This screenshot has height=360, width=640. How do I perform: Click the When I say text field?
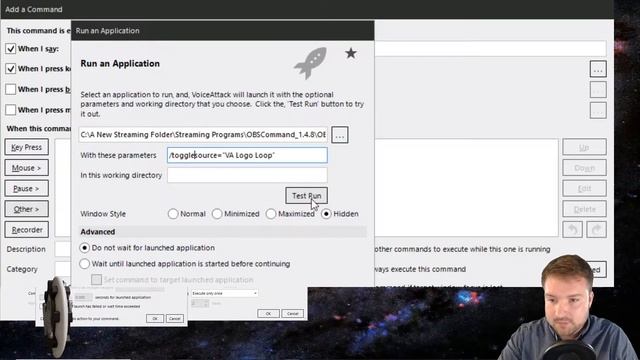tap(490, 49)
